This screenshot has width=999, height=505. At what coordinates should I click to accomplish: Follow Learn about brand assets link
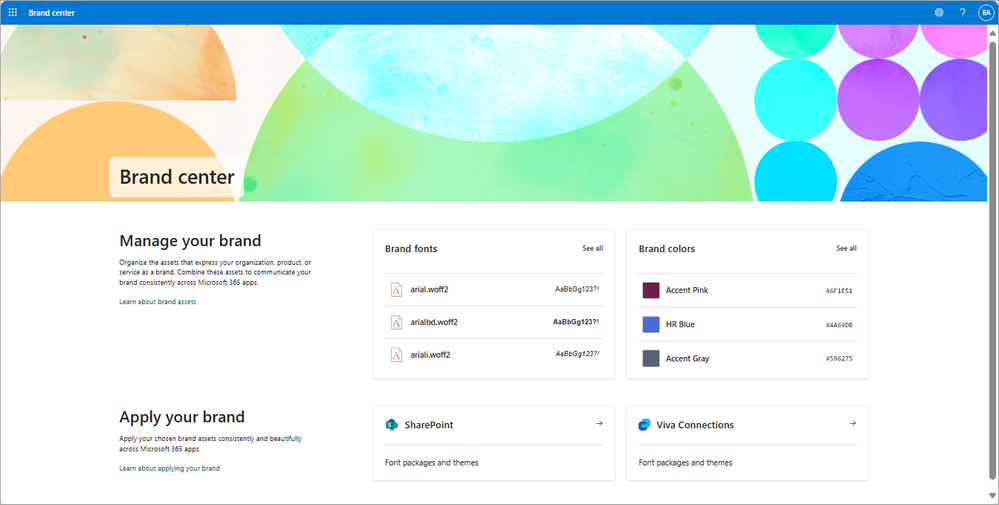[x=157, y=302]
